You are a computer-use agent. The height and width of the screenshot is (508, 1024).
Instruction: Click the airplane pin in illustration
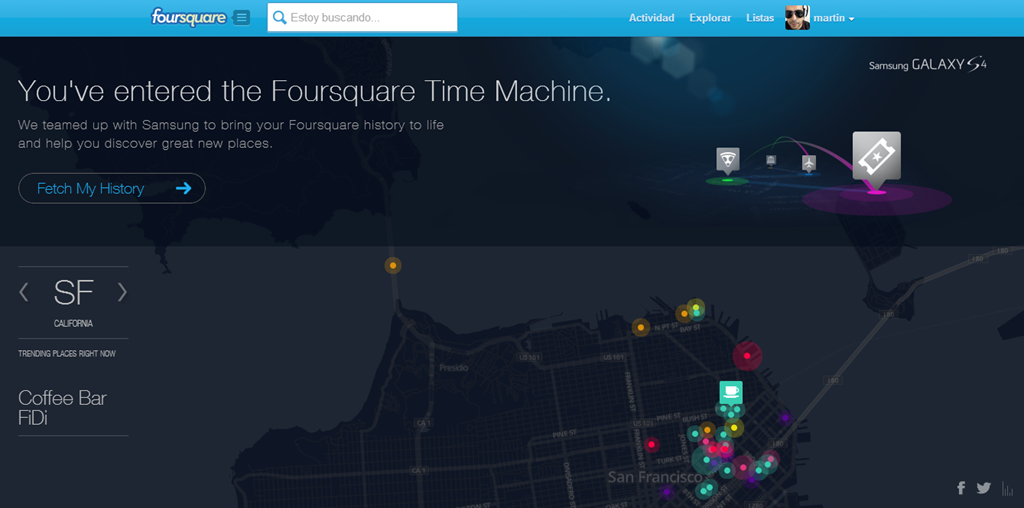coord(809,163)
